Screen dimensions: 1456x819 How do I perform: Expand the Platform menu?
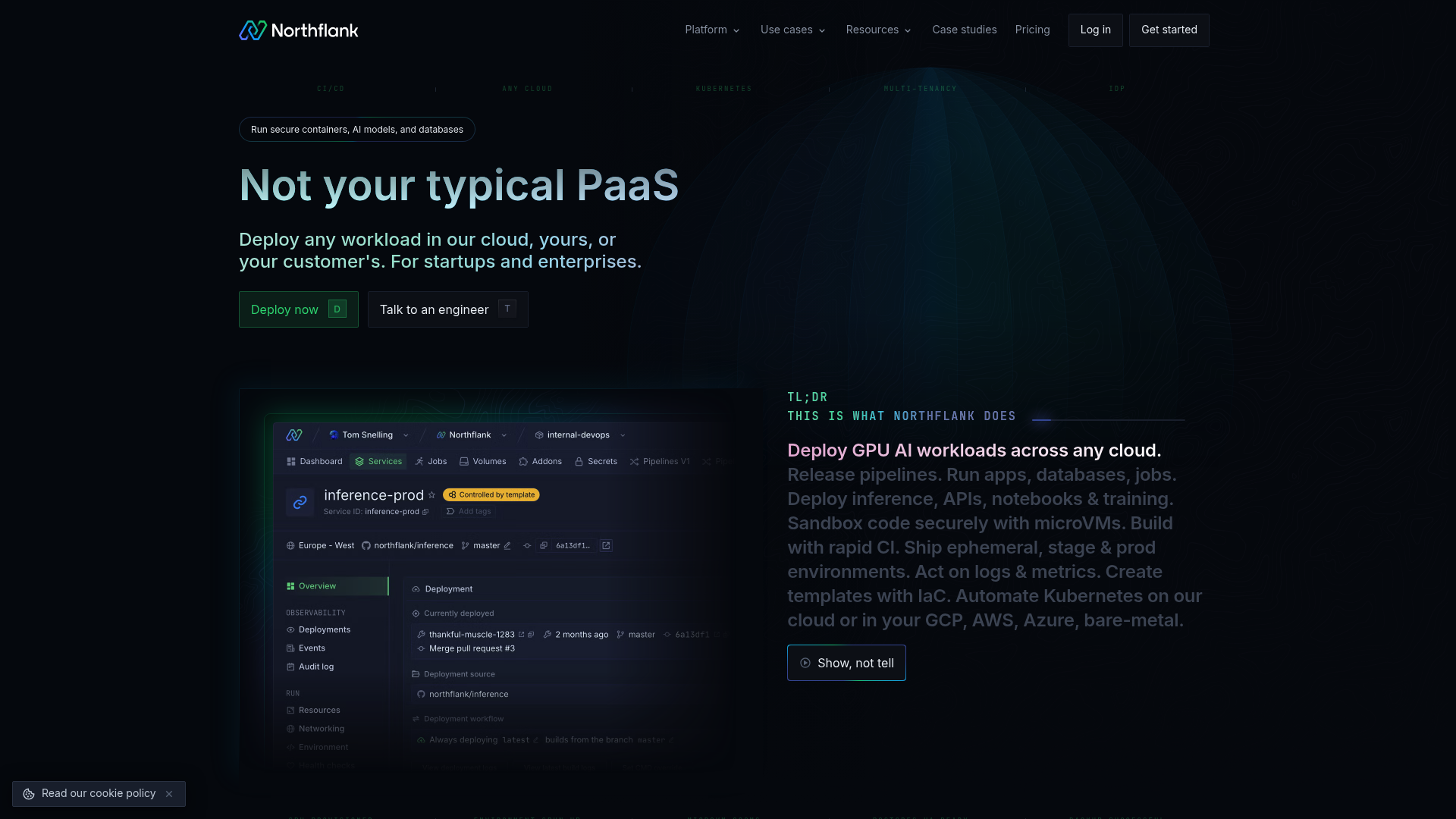click(711, 30)
